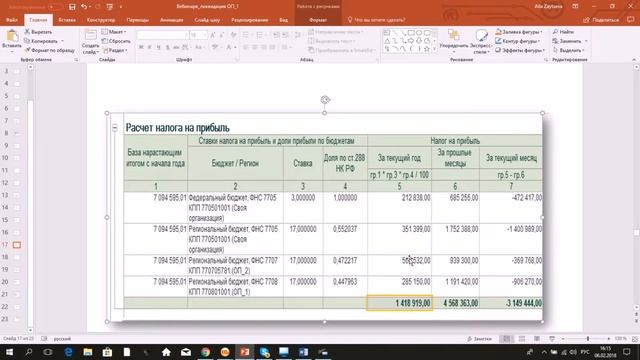Viewport: 640px width, 360px height.
Task: Switch to picture Format (Формат) tab
Action: point(318,20)
